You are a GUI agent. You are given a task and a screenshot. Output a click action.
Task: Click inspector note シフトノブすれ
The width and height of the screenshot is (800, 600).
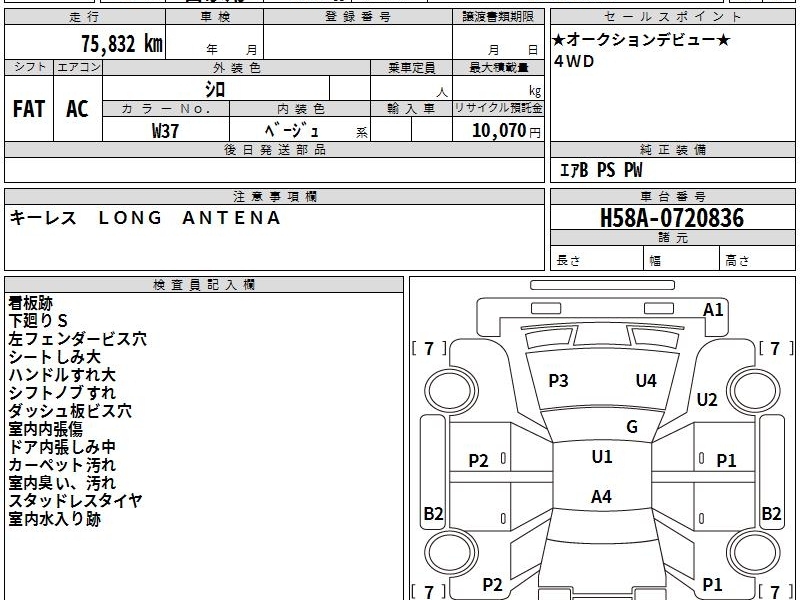(x=62, y=393)
